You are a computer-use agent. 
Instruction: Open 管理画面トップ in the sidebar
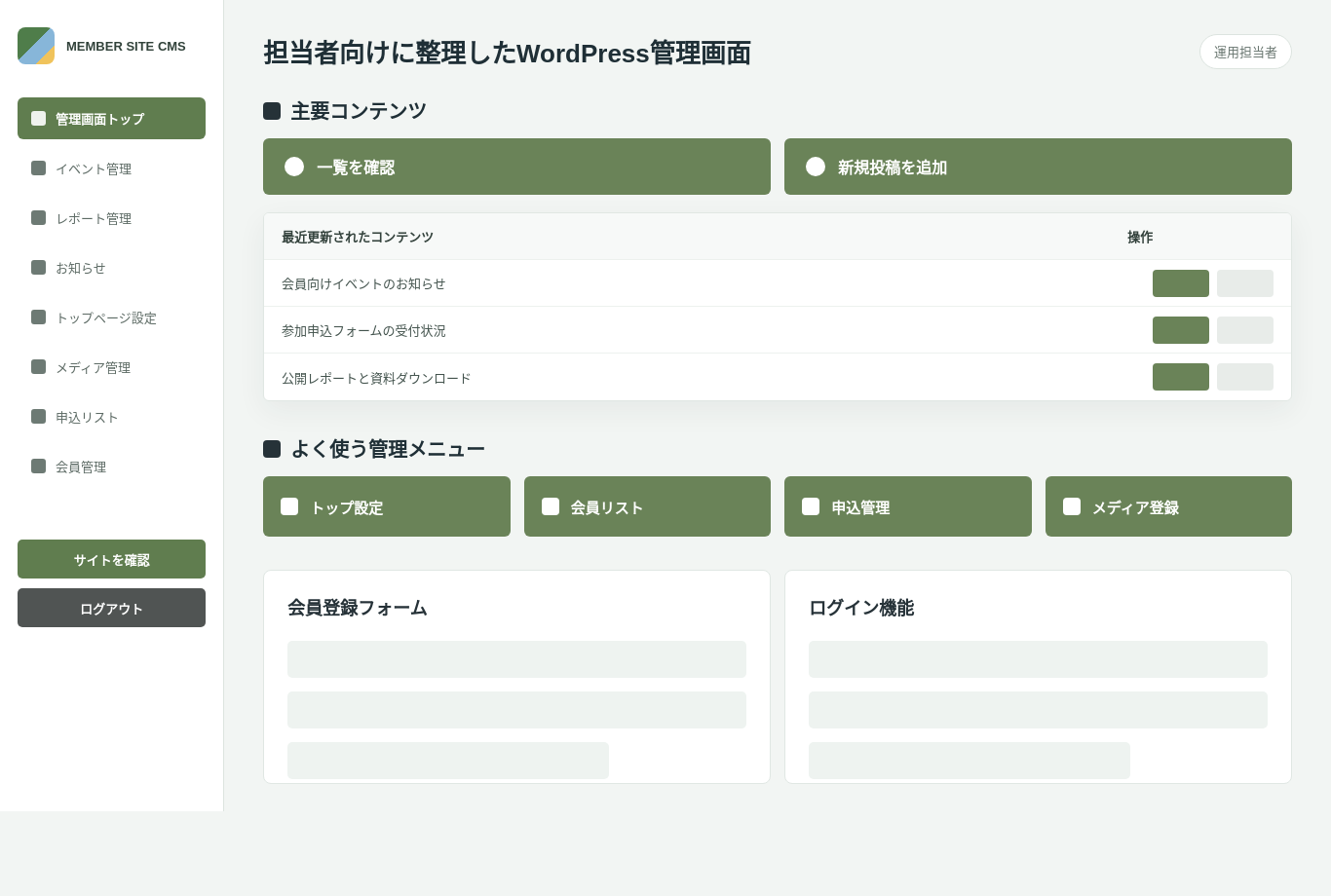111,118
